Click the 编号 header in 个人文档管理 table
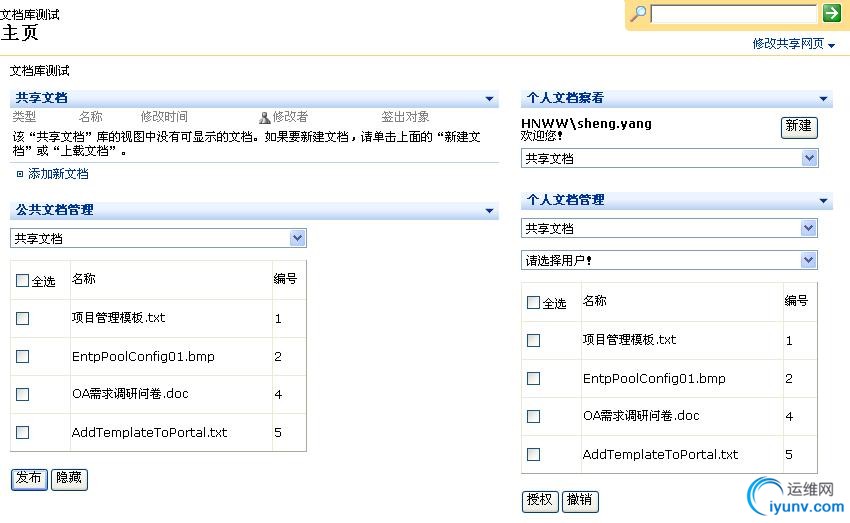The image size is (850, 523). (x=796, y=300)
